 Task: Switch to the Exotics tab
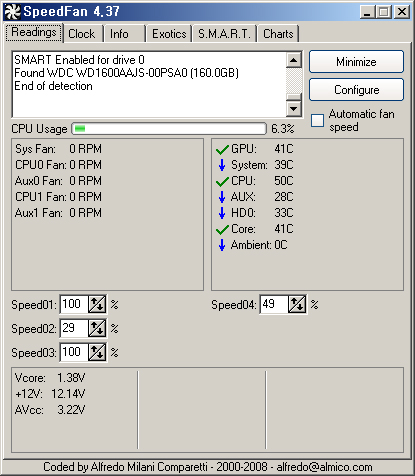(x=169, y=34)
